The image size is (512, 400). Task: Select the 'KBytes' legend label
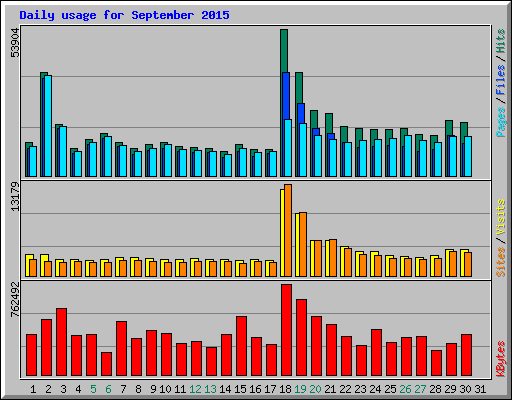[500, 359]
